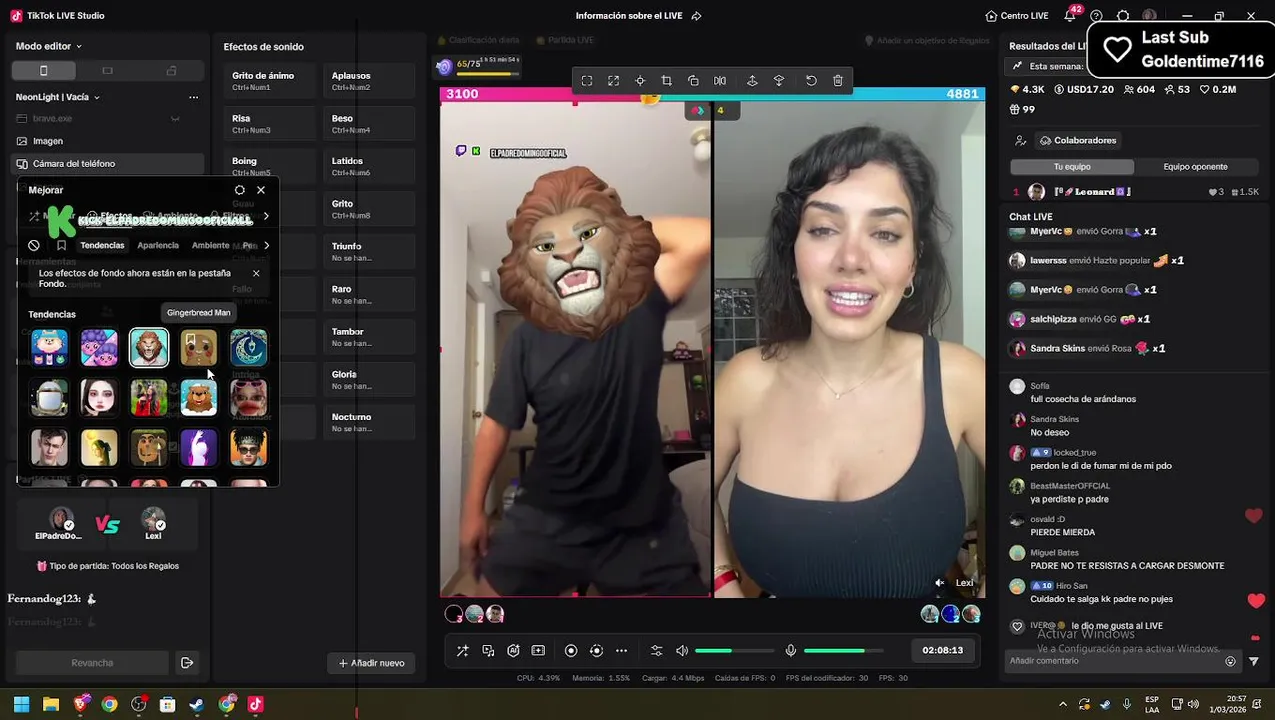Switch to the Apariencia tab

[158, 245]
